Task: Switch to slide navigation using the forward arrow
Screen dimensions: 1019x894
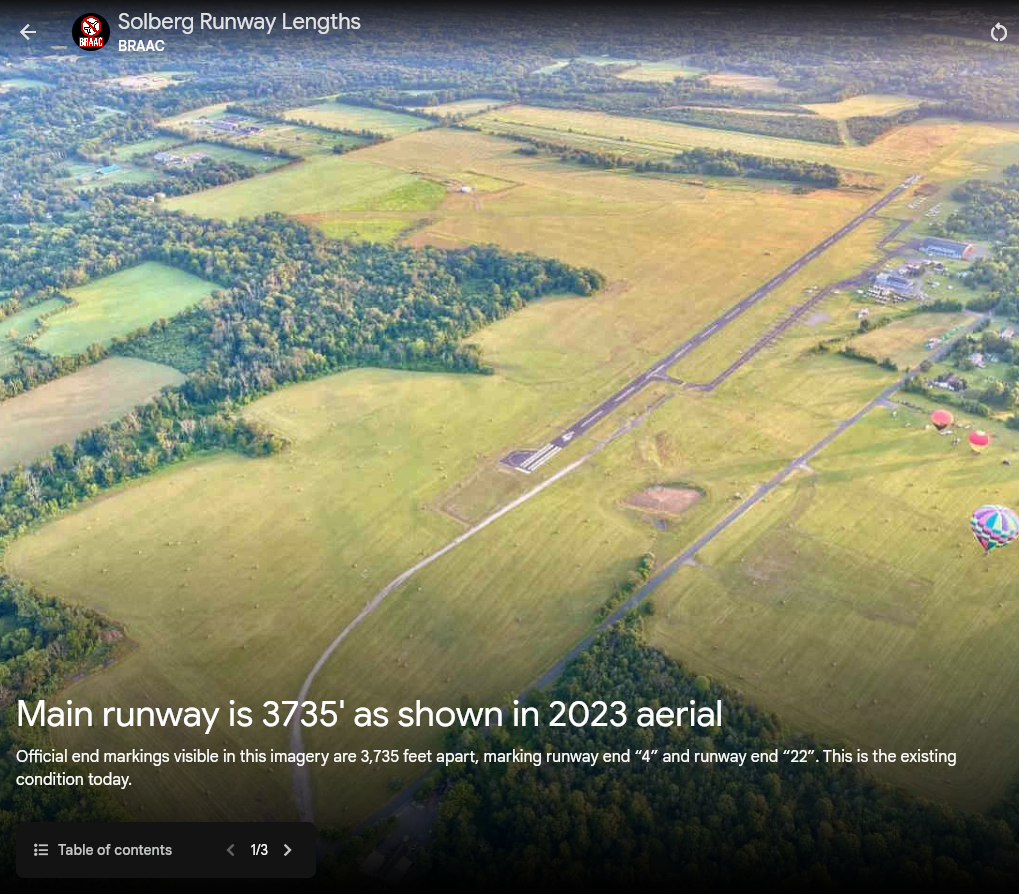Action: 287,849
